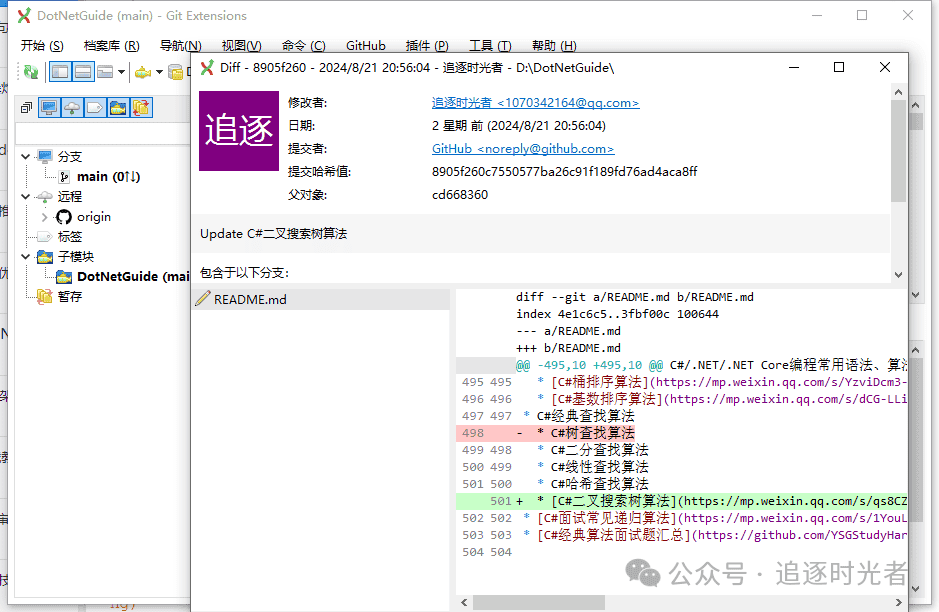
Task: Open the layout options dropdown arrow
Action: pos(120,72)
